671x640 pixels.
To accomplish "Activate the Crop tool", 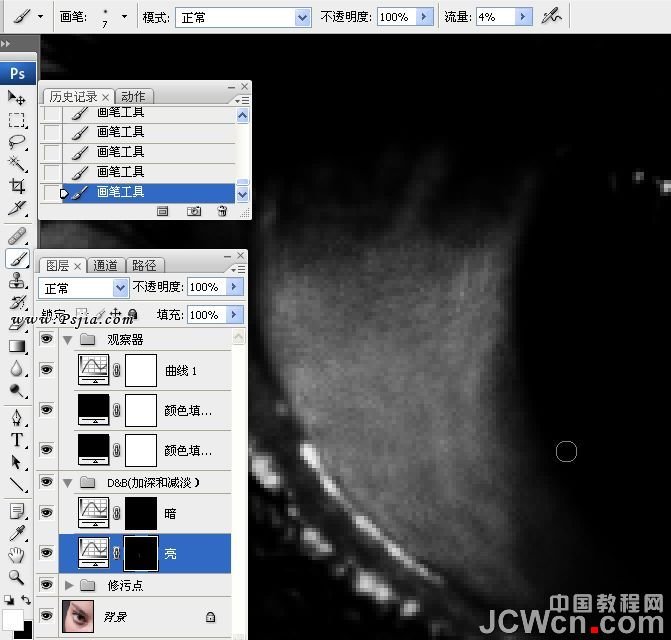I will (17, 186).
